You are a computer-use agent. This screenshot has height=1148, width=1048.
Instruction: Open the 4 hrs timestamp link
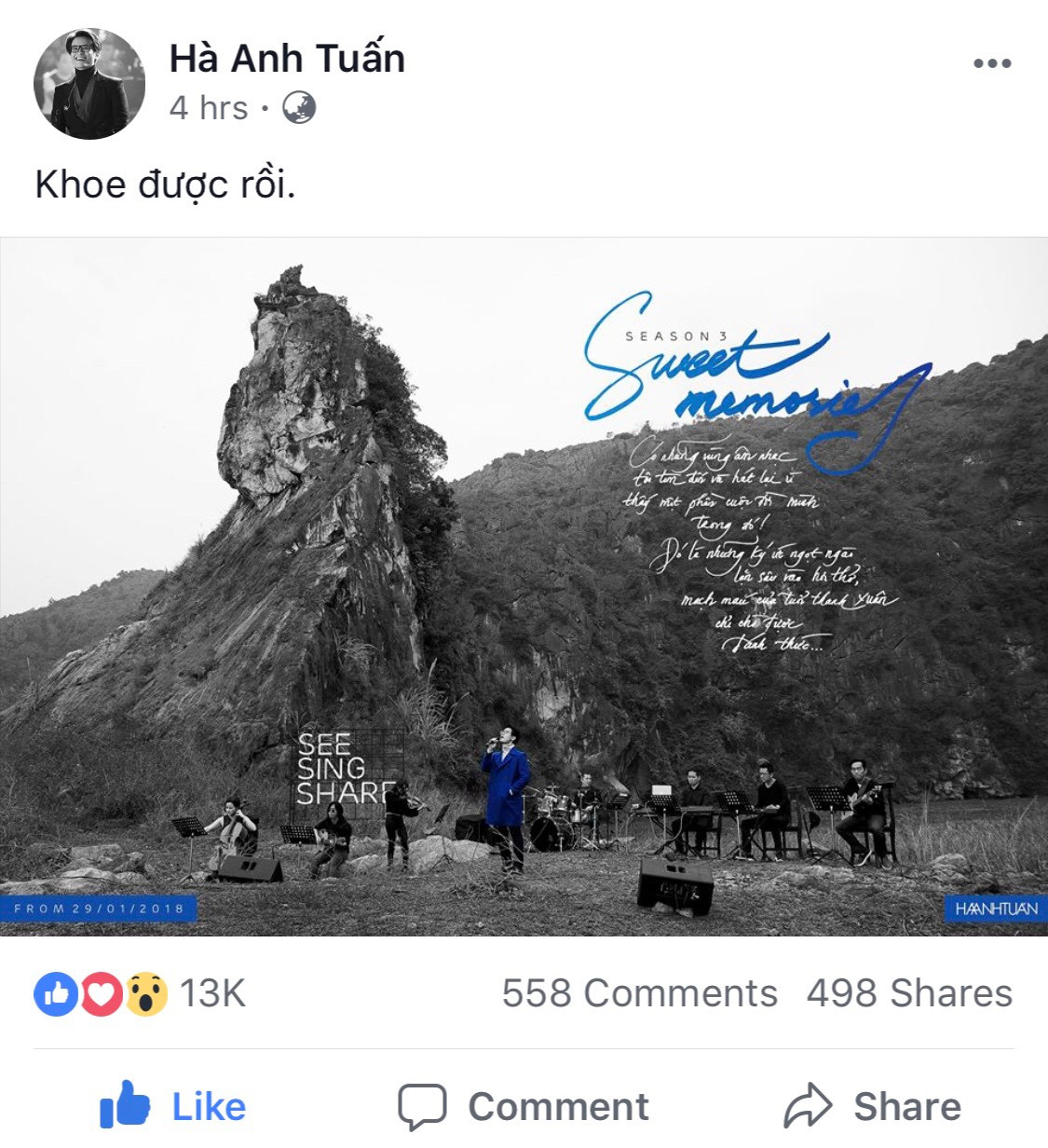[x=209, y=108]
